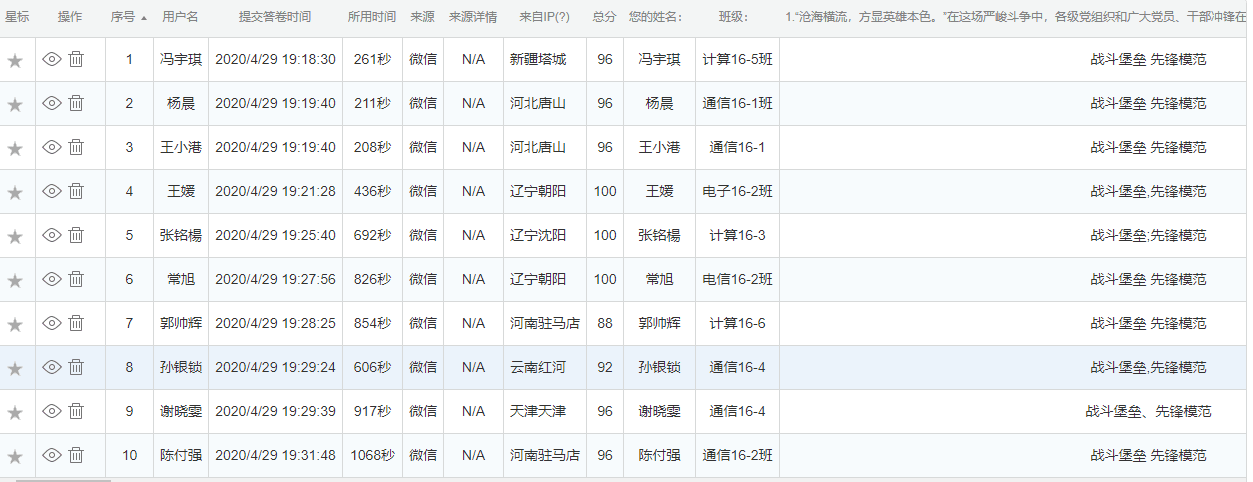Image resolution: width=1253 pixels, height=482 pixels.
Task: Click the 提交答卷时间 column header
Action: tap(274, 17)
